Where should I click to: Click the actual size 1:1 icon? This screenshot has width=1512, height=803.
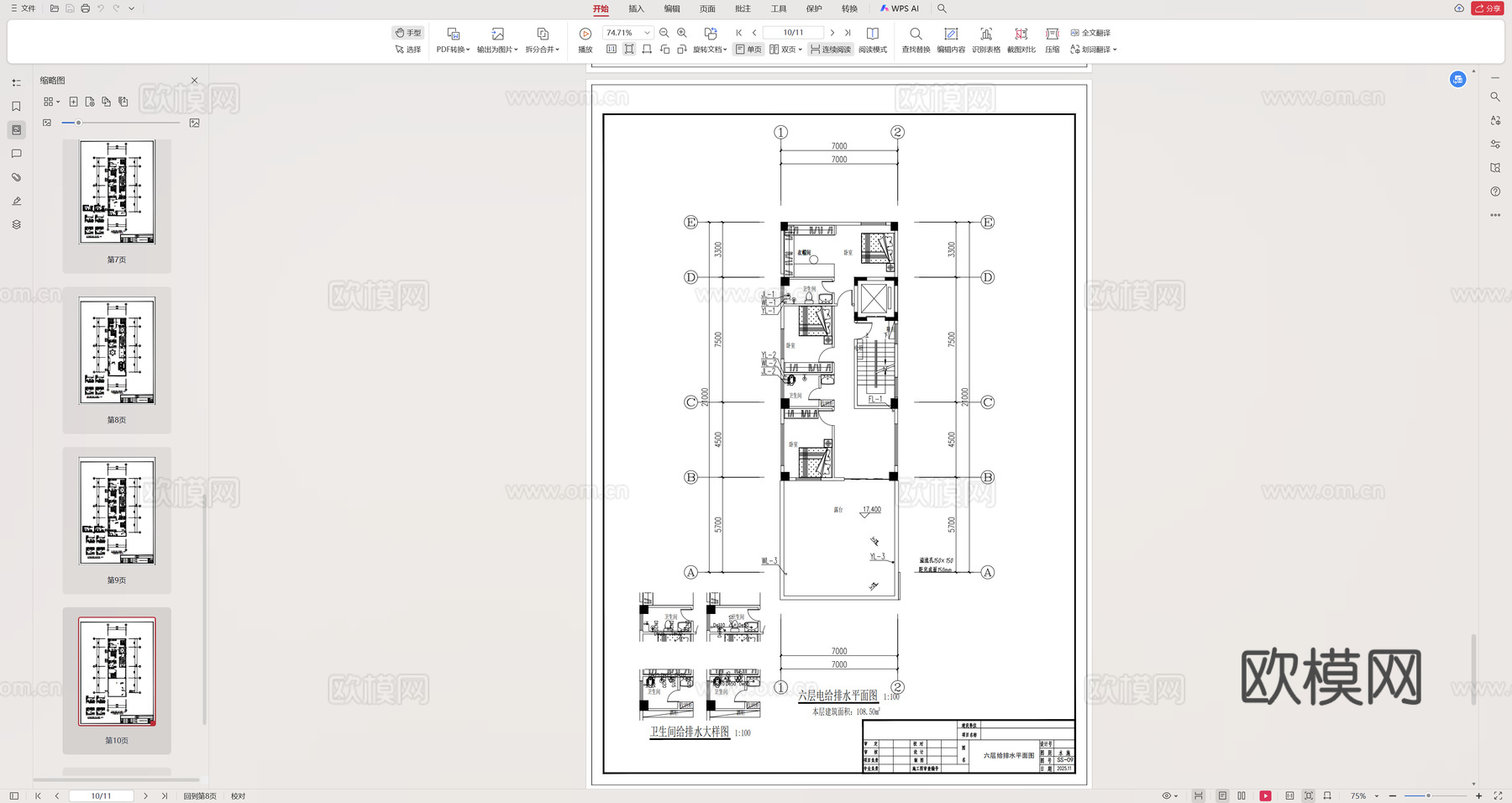click(x=612, y=50)
